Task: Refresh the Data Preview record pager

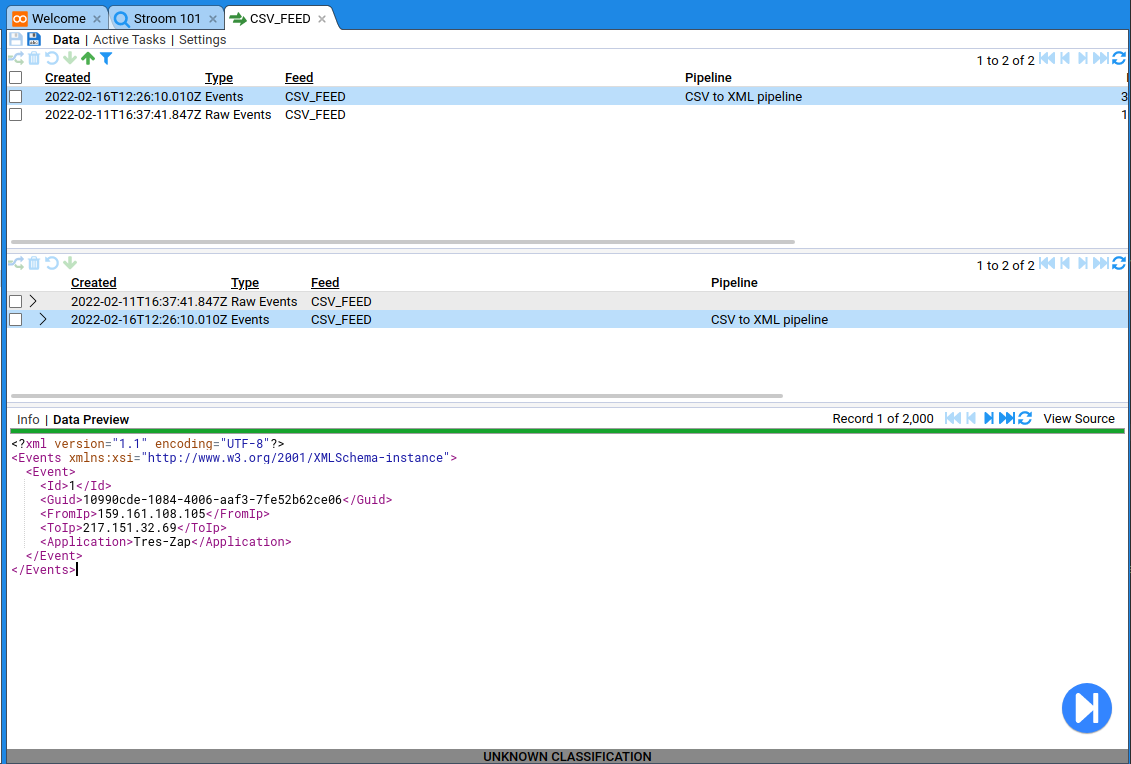Action: pyautogui.click(x=1025, y=418)
